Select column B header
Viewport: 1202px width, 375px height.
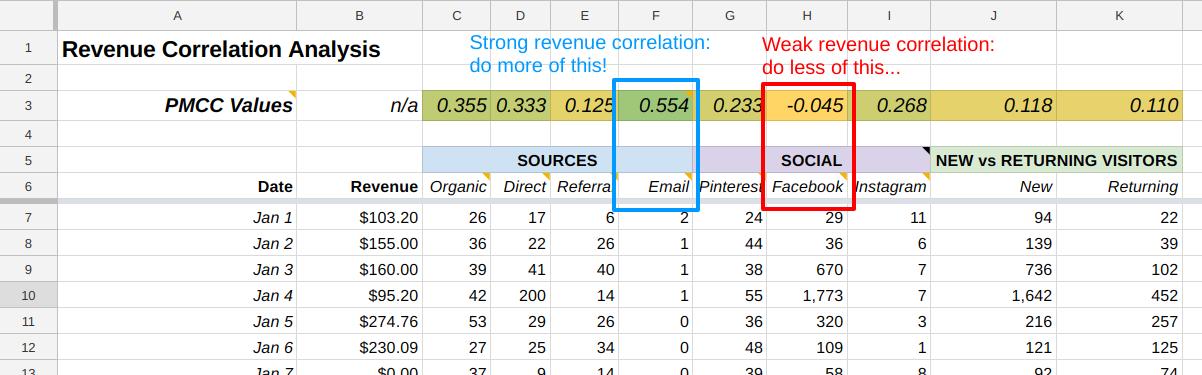[x=360, y=15]
